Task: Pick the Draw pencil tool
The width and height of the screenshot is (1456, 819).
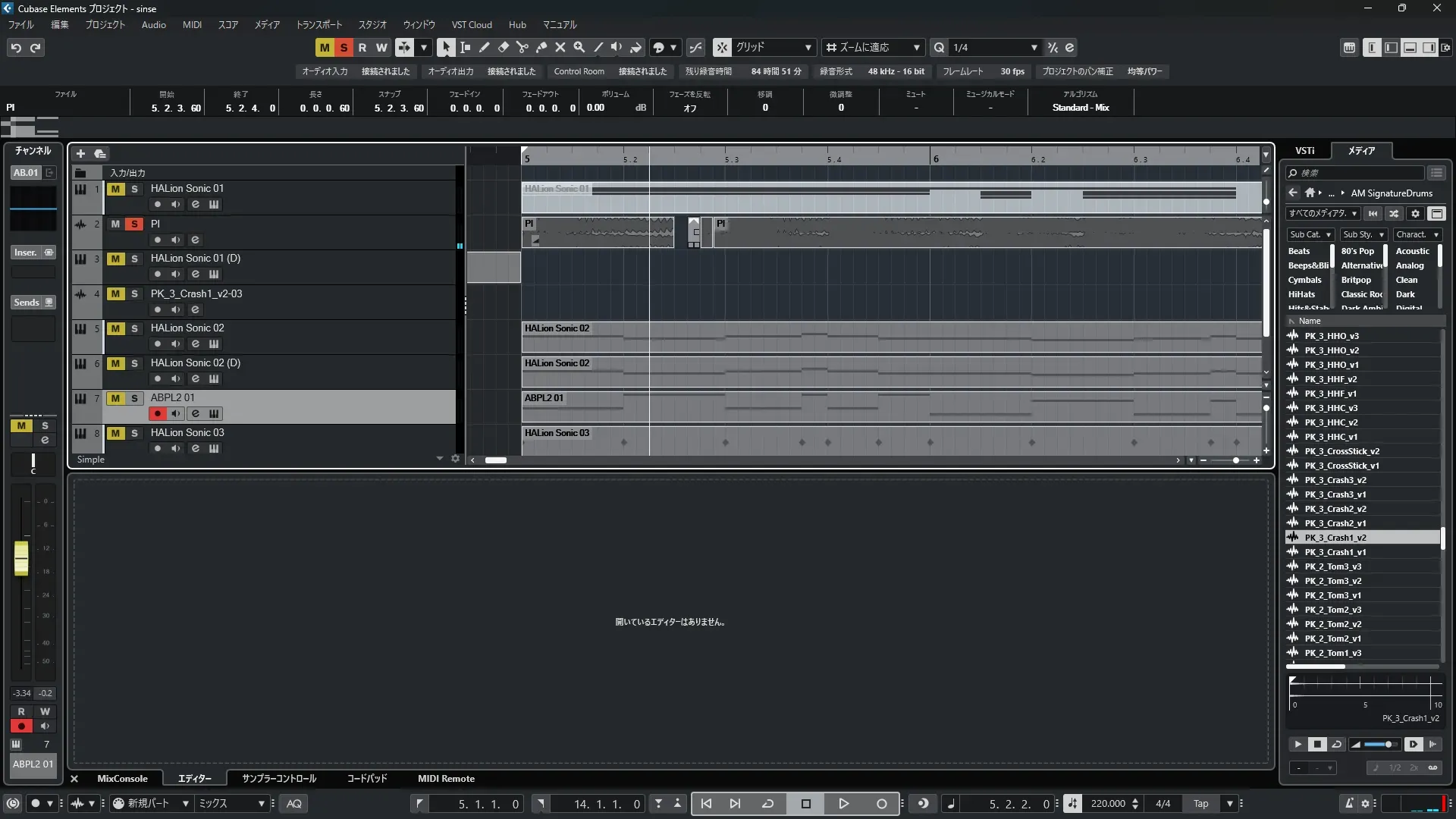Action: pyautogui.click(x=484, y=47)
